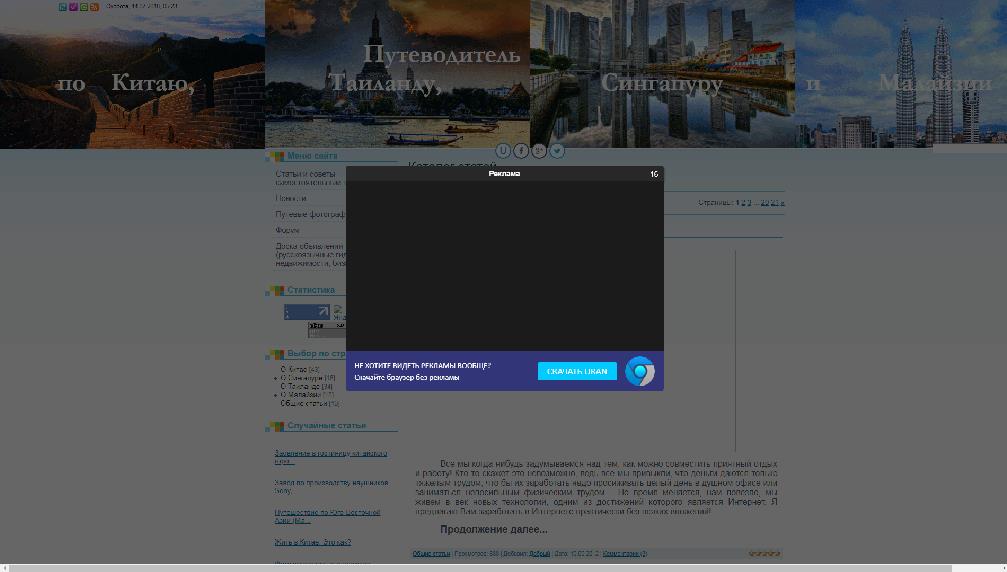Click the Facebook round social icon
Viewport: 1007px width, 572px height.
521,151
